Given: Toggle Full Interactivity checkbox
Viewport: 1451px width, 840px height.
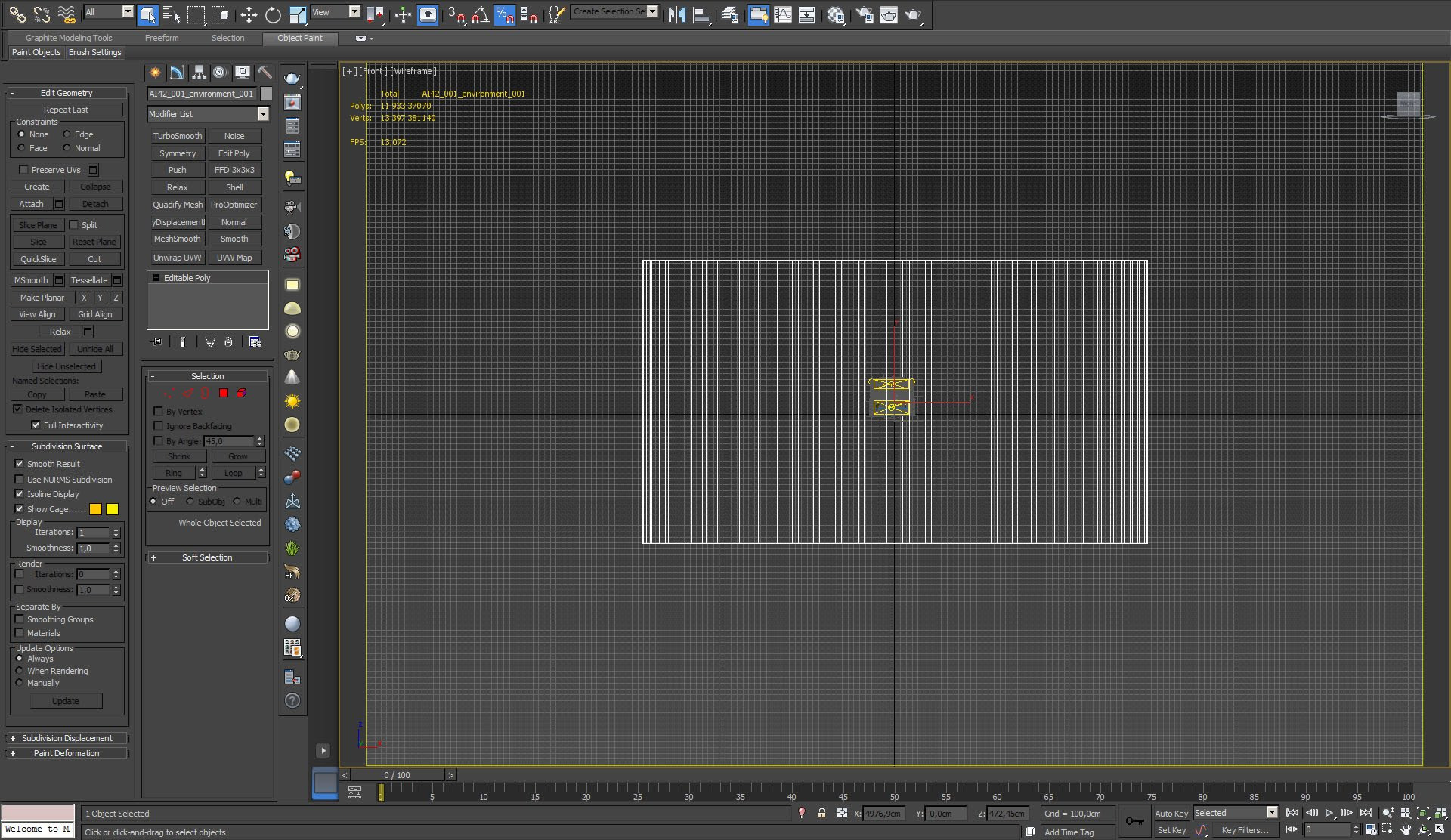Looking at the screenshot, I should [x=36, y=425].
